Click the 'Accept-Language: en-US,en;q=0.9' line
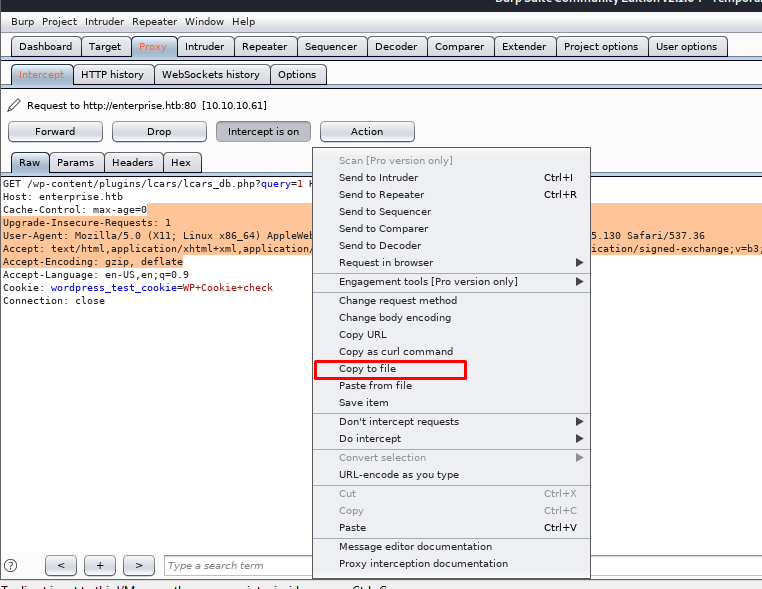762x589 pixels. click(x=96, y=275)
